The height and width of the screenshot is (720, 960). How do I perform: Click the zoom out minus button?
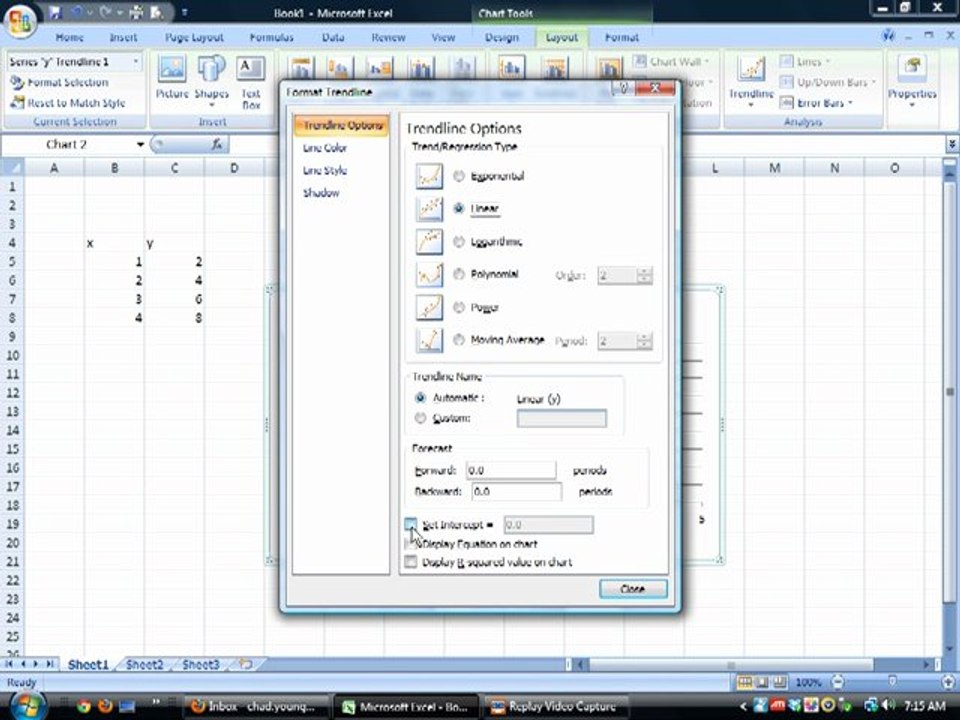[838, 682]
